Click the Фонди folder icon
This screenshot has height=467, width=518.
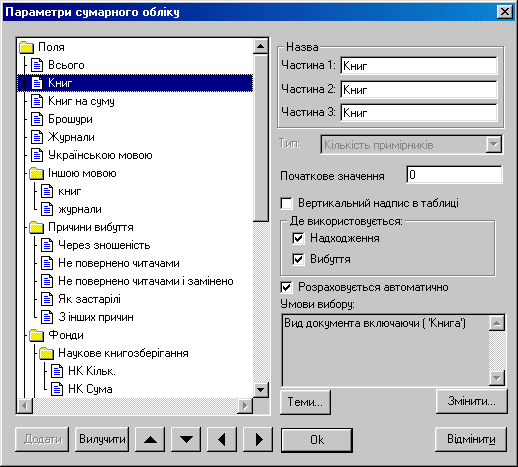[x=36, y=335]
